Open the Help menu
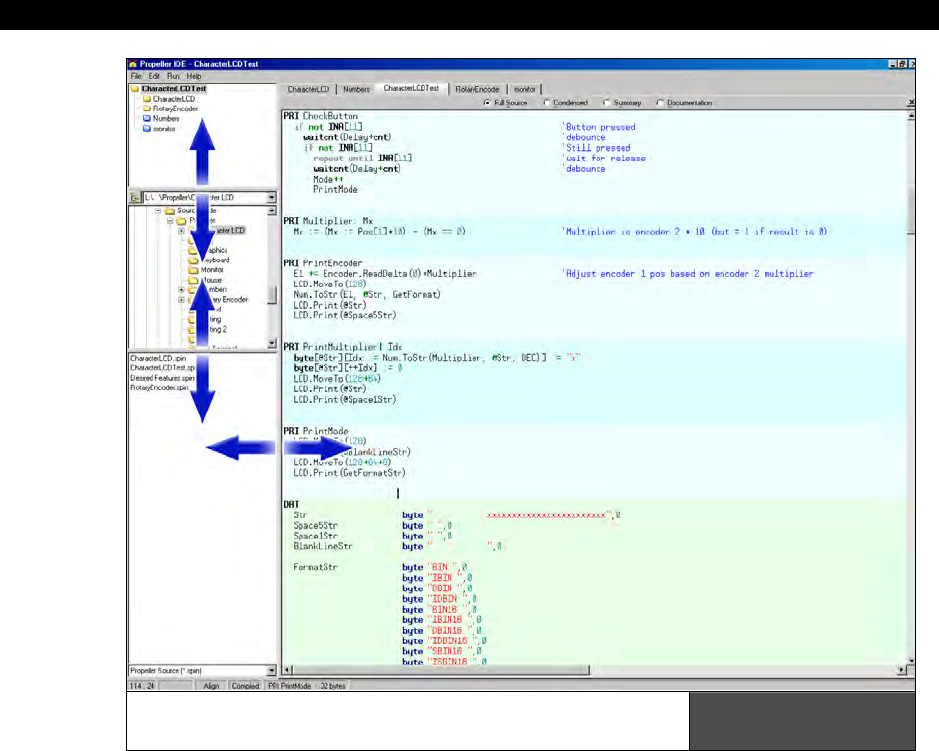 tap(193, 76)
